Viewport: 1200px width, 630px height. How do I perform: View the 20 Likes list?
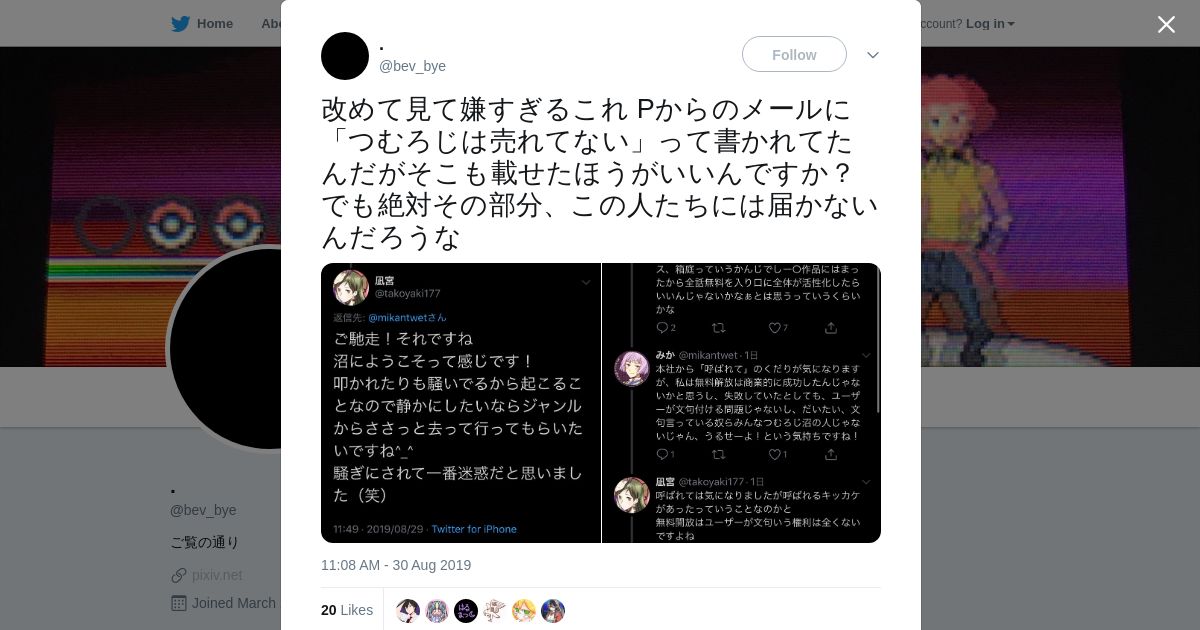[347, 610]
